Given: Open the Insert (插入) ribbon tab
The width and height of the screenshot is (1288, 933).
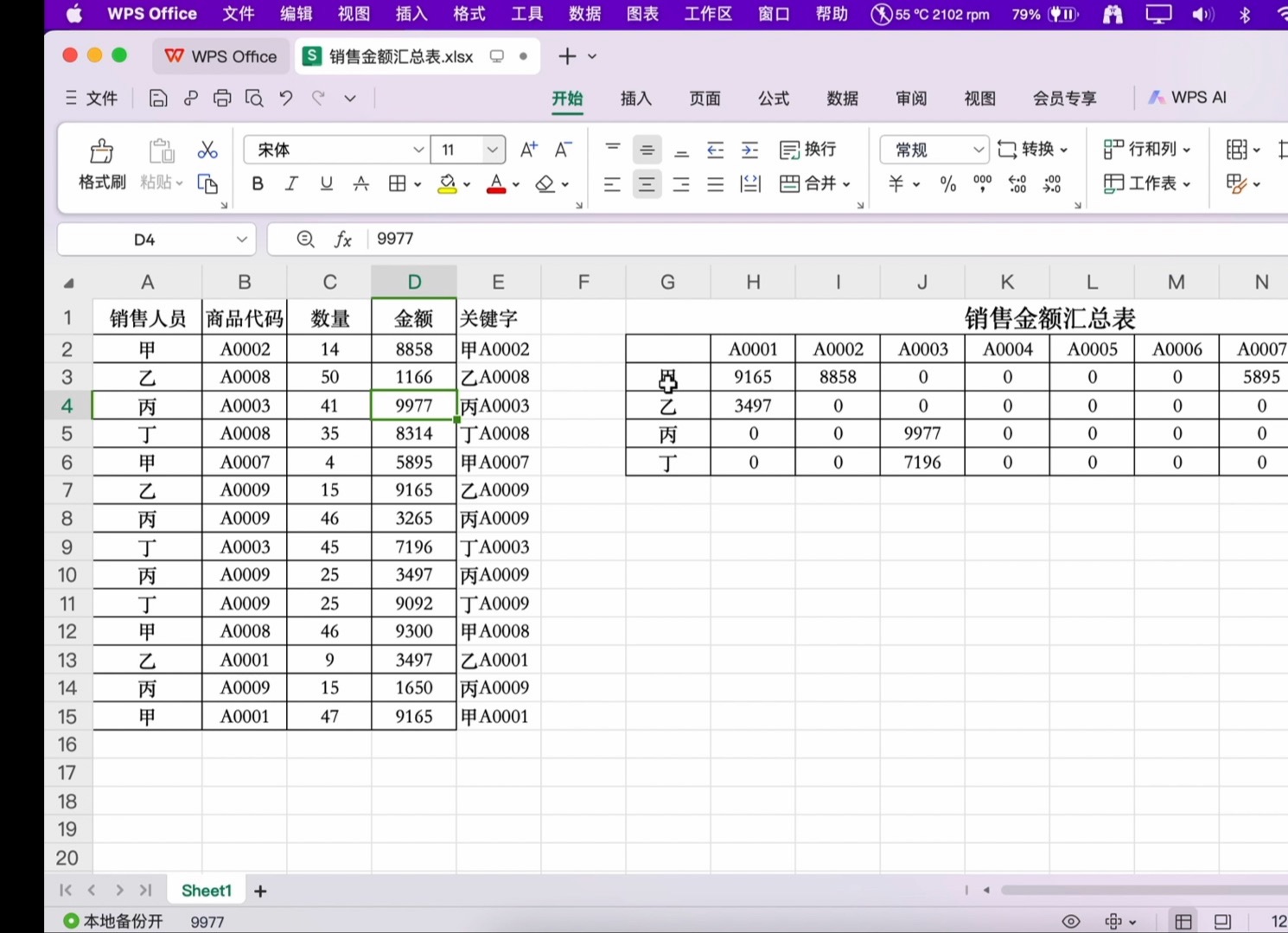Looking at the screenshot, I should pyautogui.click(x=636, y=99).
